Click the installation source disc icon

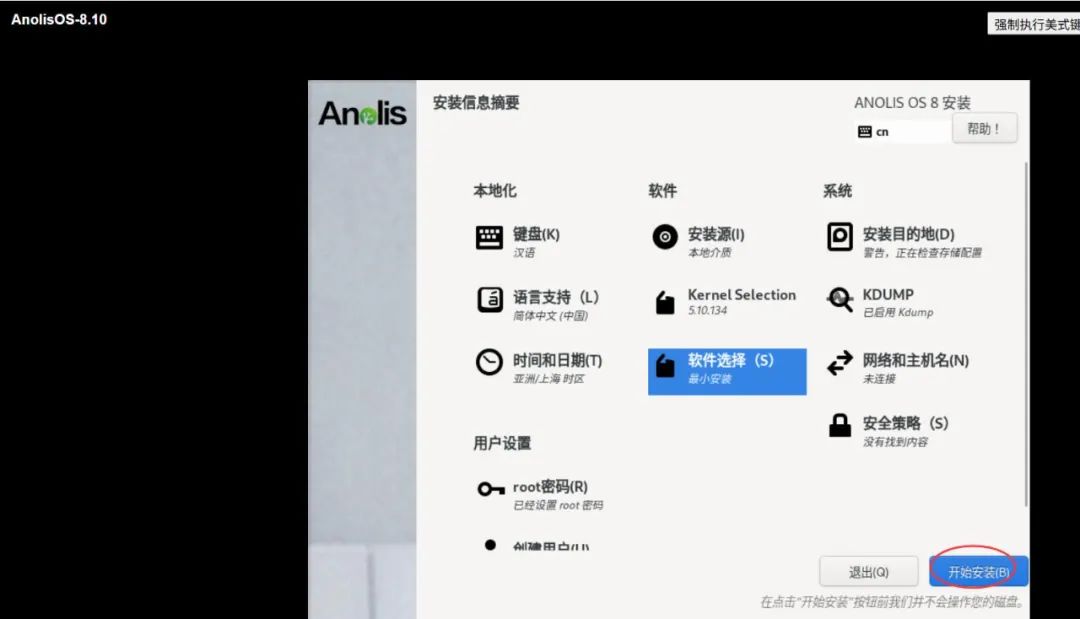665,237
